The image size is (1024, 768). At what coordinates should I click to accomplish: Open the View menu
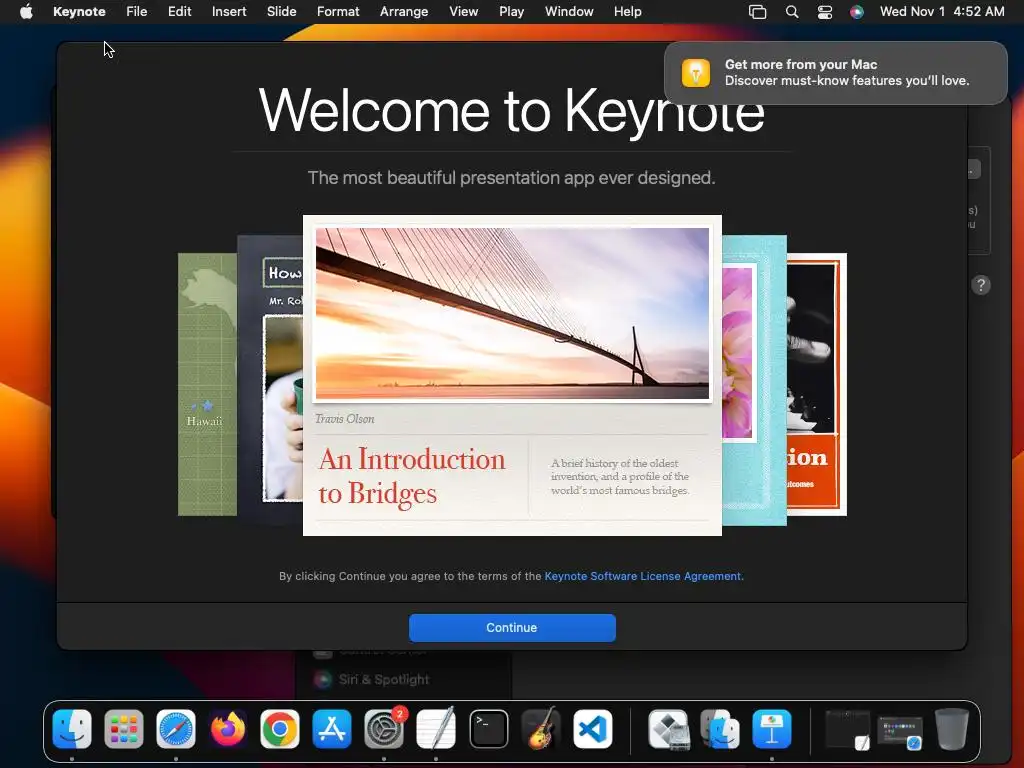pyautogui.click(x=464, y=12)
